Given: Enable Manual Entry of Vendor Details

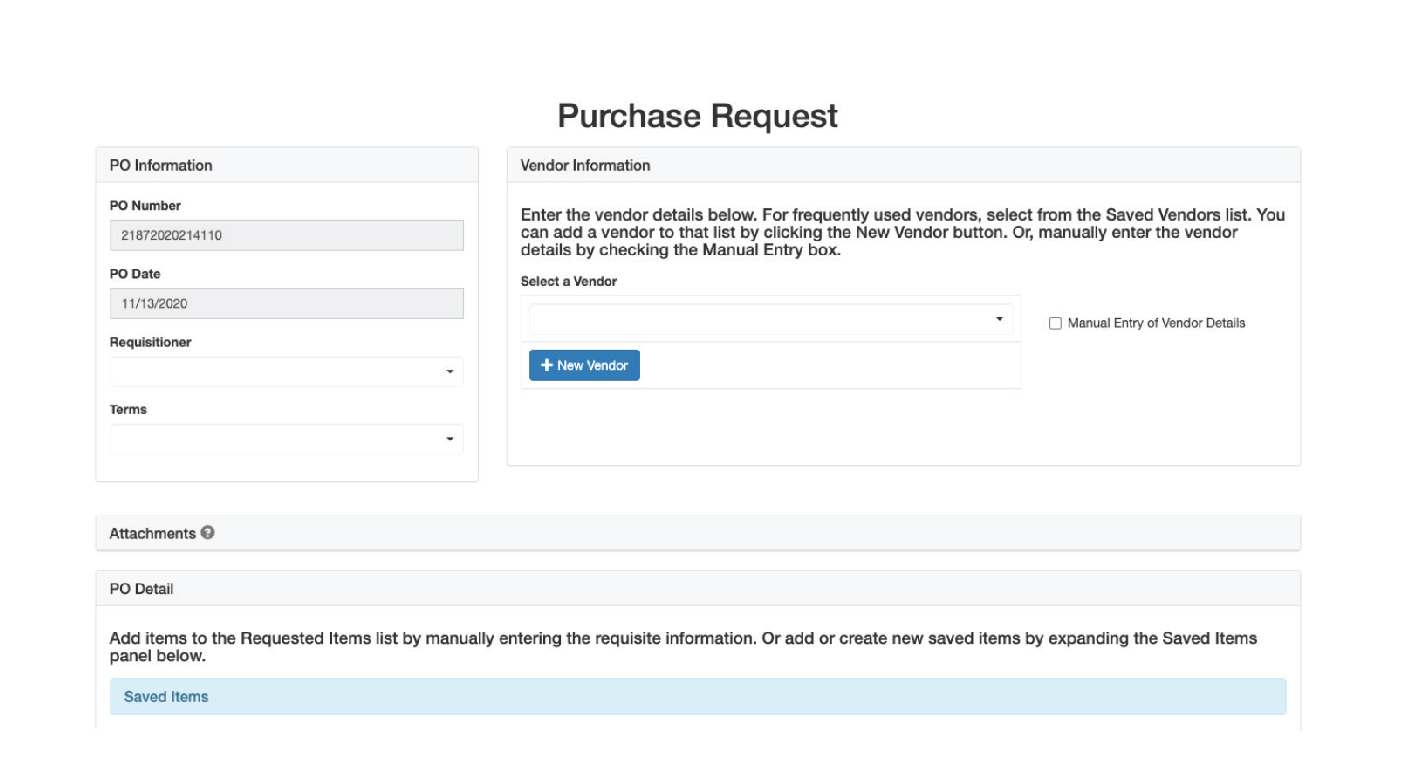Looking at the screenshot, I should (x=1054, y=322).
